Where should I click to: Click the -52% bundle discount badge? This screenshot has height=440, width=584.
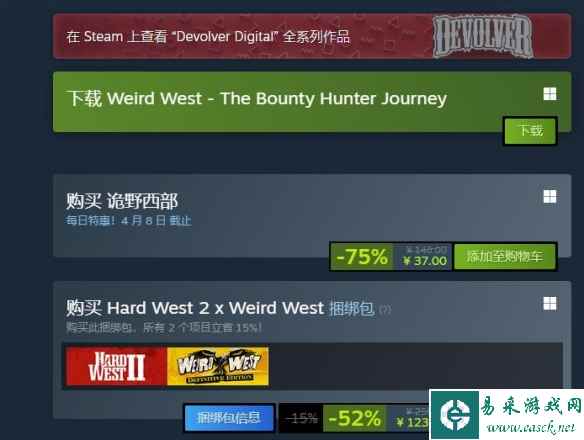pos(355,418)
